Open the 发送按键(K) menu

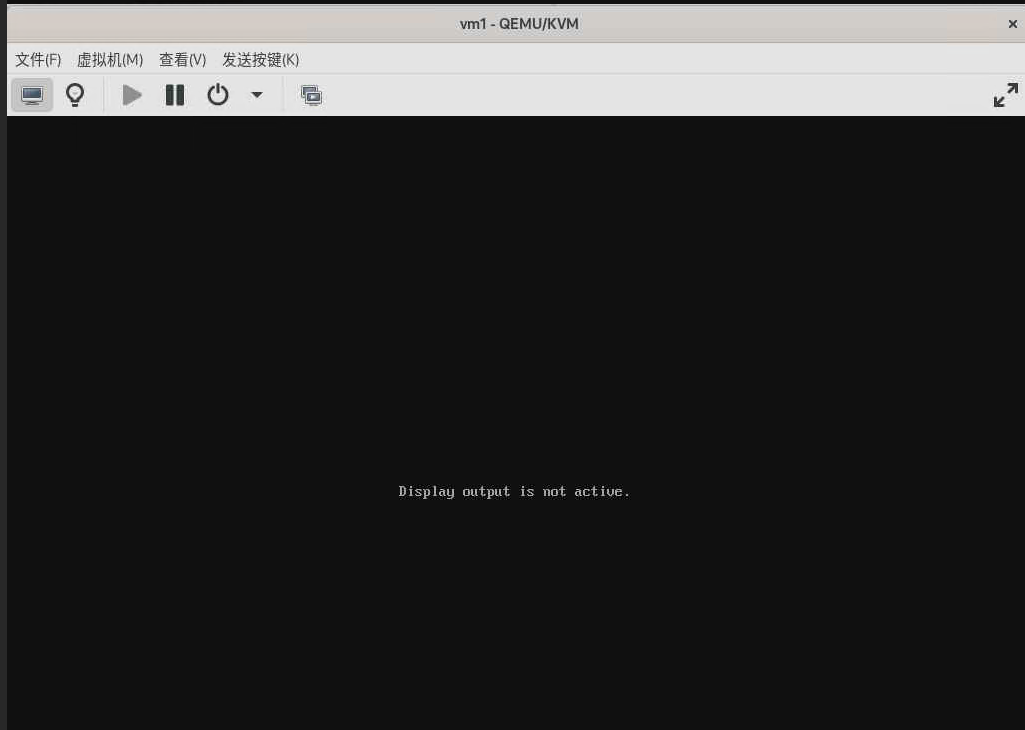pos(260,60)
